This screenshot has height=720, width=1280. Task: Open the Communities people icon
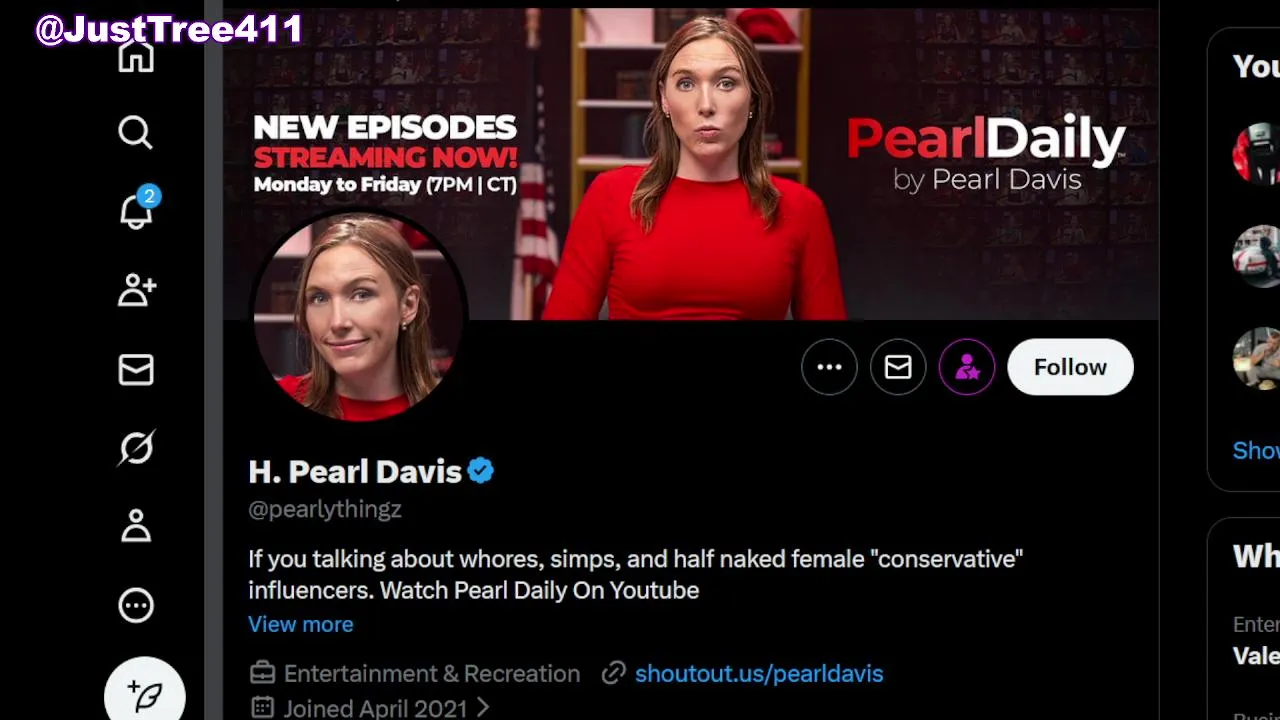click(x=137, y=290)
